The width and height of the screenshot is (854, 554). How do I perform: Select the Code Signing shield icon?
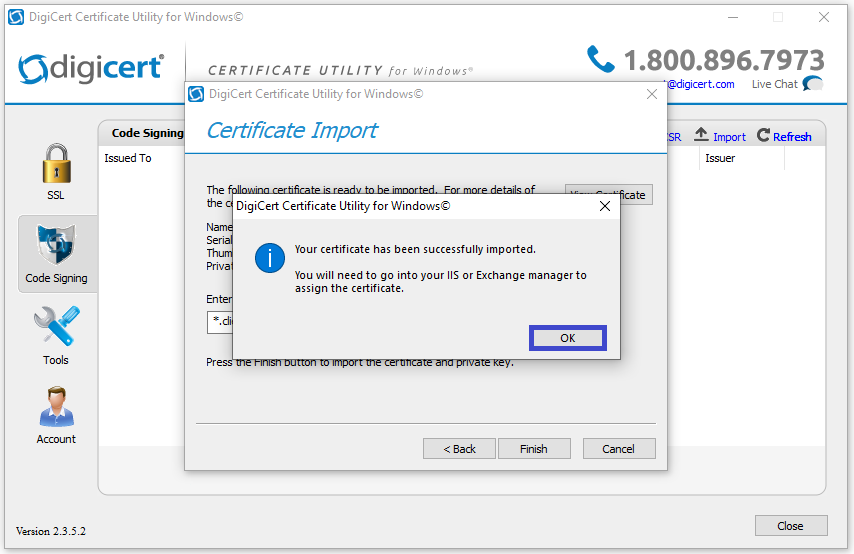56,244
